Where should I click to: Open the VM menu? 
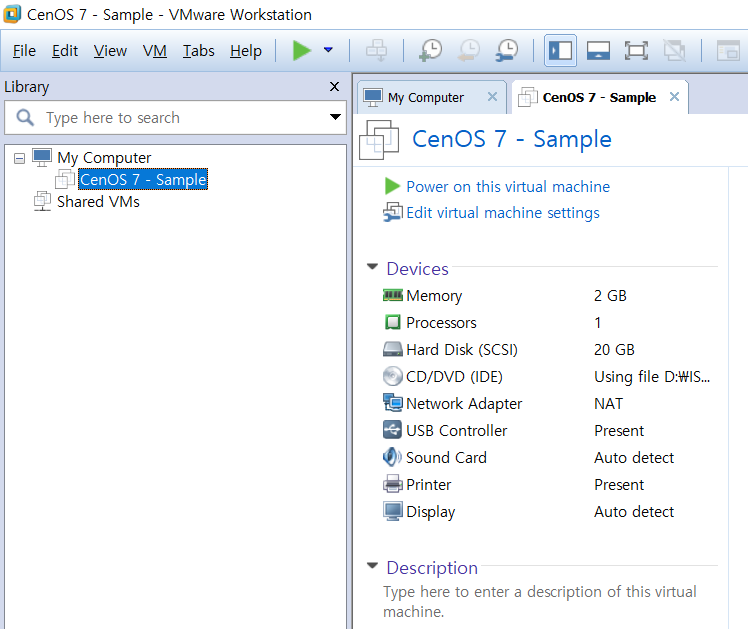pos(155,51)
